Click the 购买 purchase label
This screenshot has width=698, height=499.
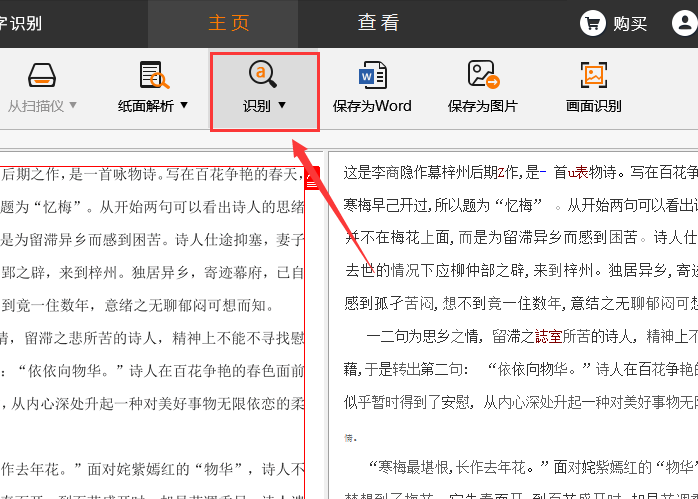pyautogui.click(x=630, y=23)
